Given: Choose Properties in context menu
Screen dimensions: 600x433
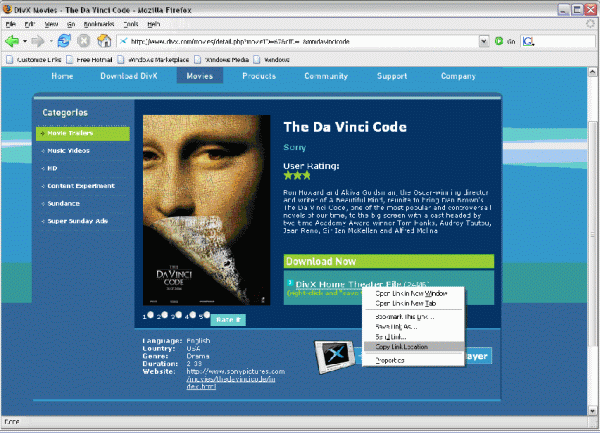Looking at the screenshot, I should click(413, 360).
